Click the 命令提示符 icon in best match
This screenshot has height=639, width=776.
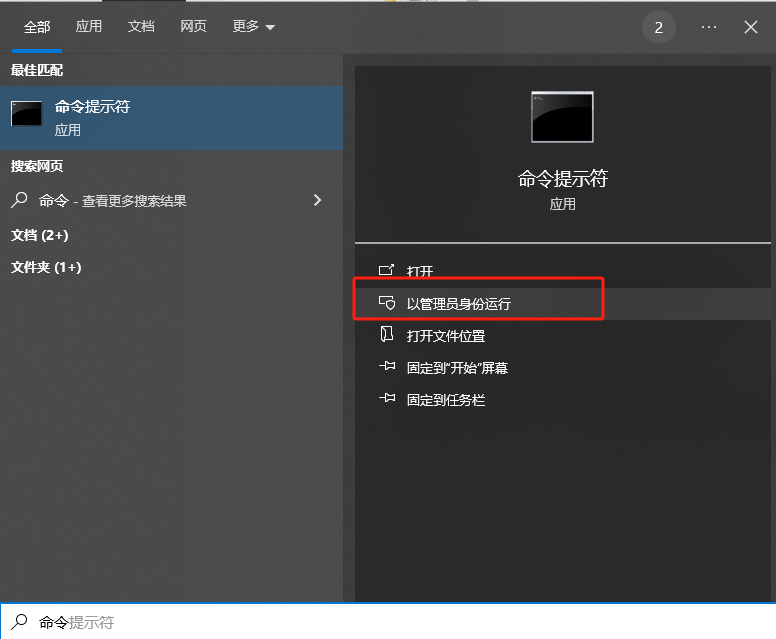click(26, 114)
